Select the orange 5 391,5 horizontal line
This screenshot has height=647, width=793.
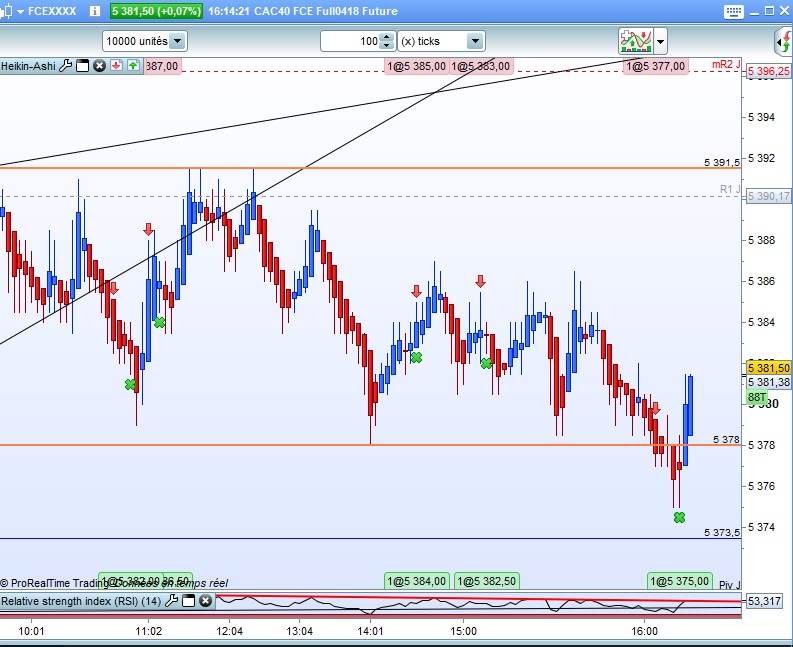370,167
